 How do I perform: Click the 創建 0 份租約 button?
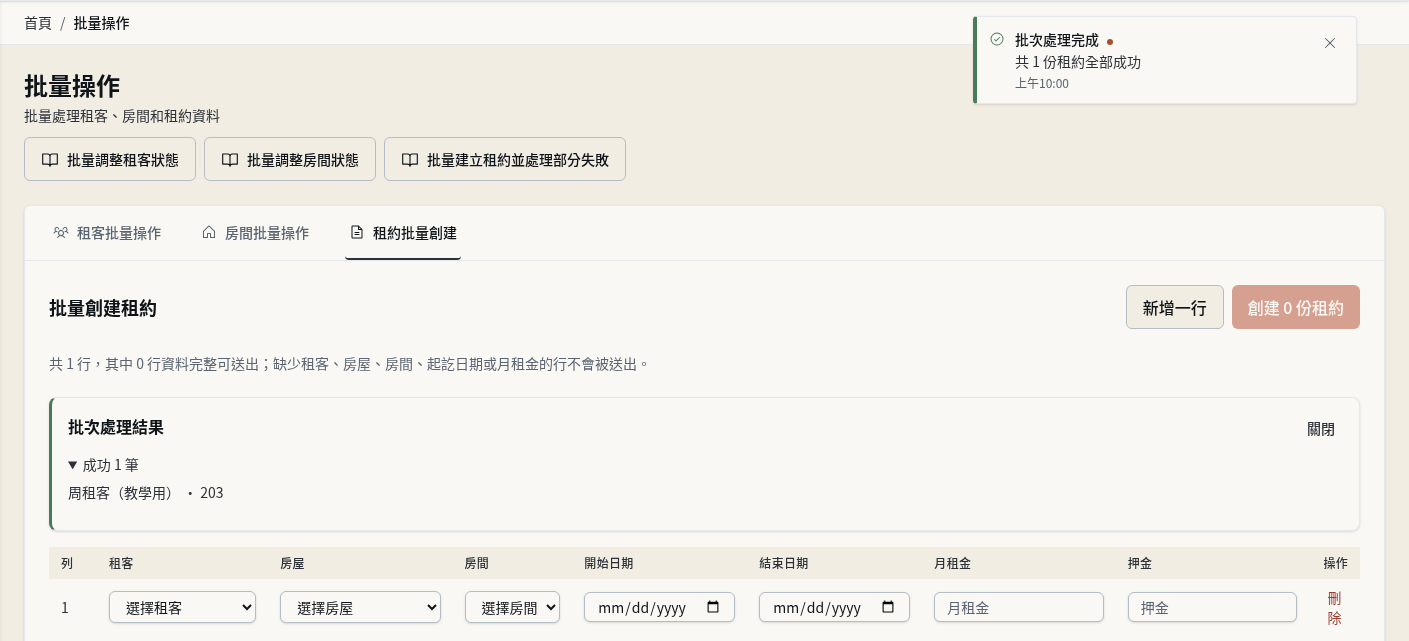tap(1296, 307)
